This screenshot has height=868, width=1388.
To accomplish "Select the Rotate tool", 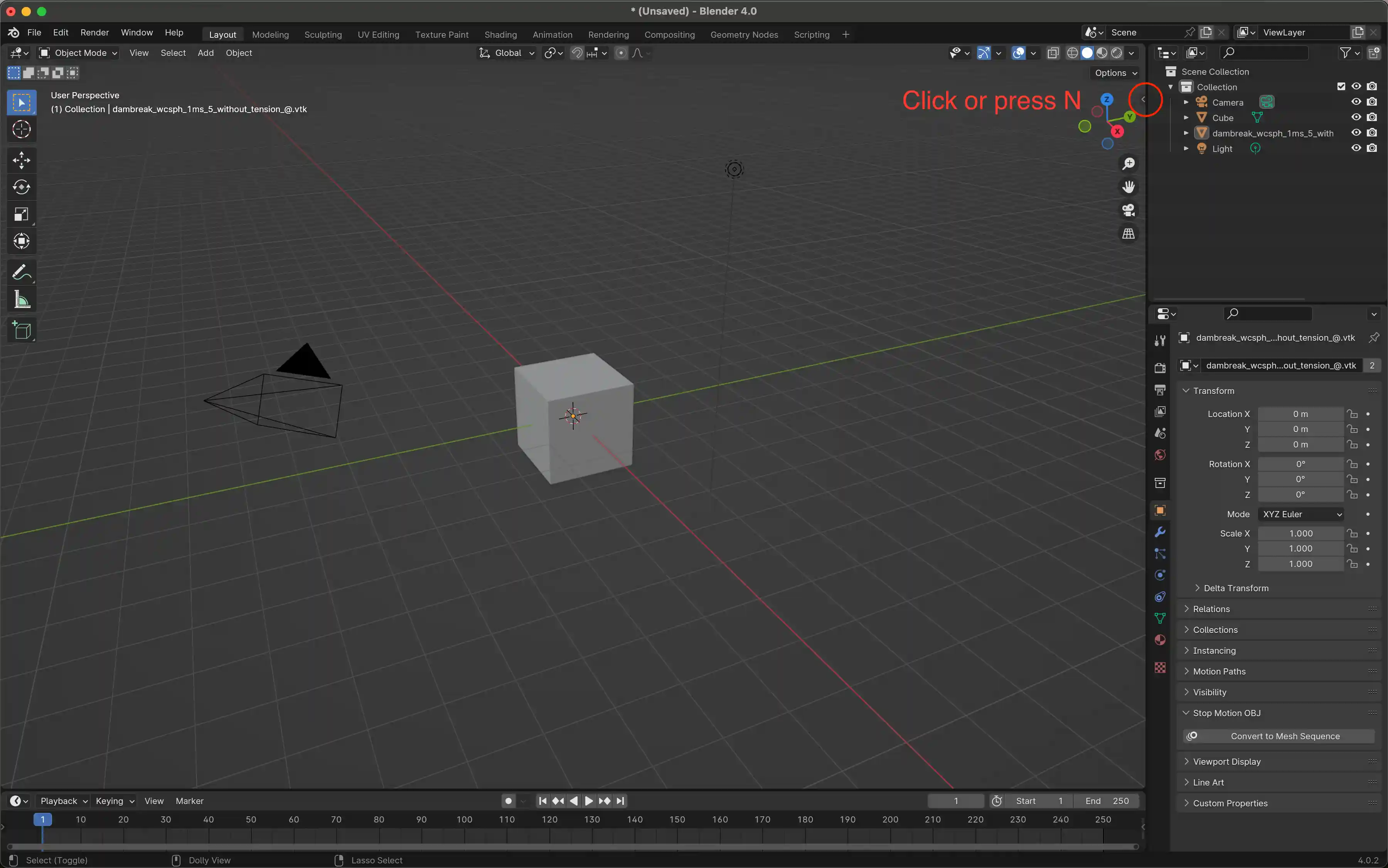I will (x=21, y=187).
